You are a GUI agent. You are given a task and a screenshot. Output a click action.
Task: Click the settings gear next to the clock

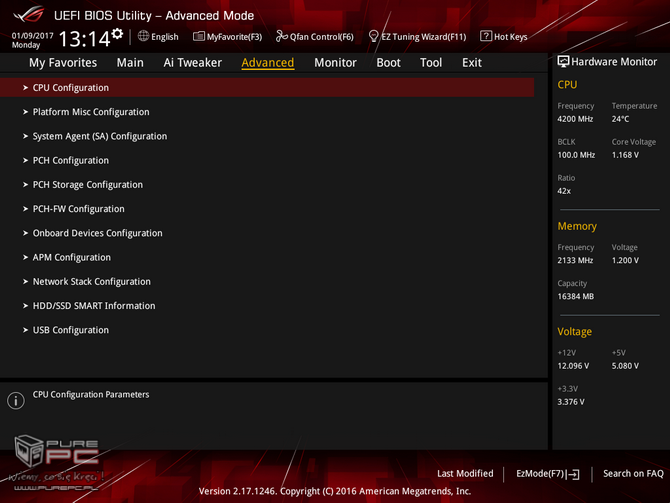click(117, 34)
